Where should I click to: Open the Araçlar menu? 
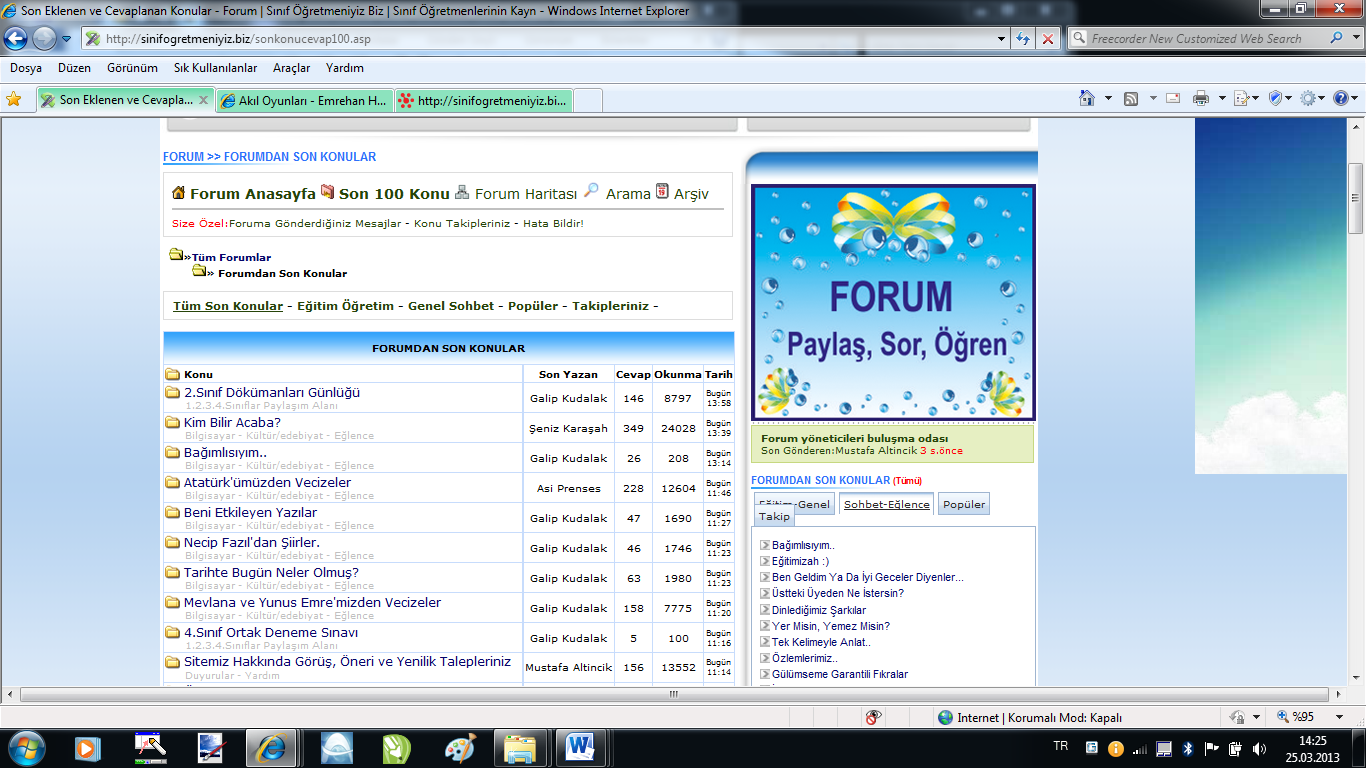pos(291,68)
